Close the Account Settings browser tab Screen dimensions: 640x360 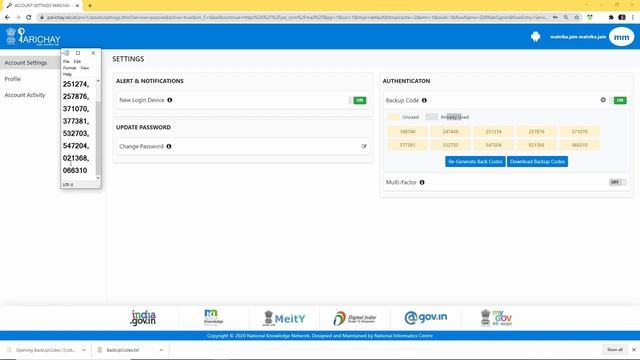(x=78, y=6)
